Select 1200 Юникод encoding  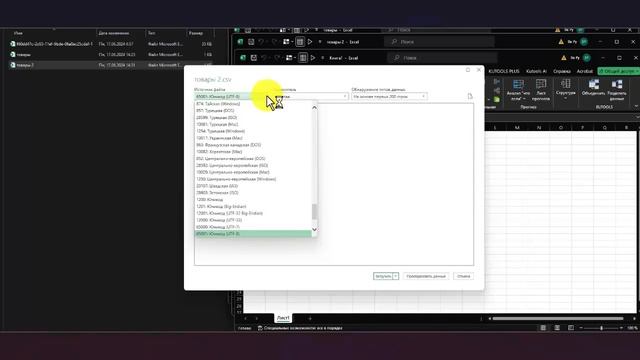[x=253, y=200]
